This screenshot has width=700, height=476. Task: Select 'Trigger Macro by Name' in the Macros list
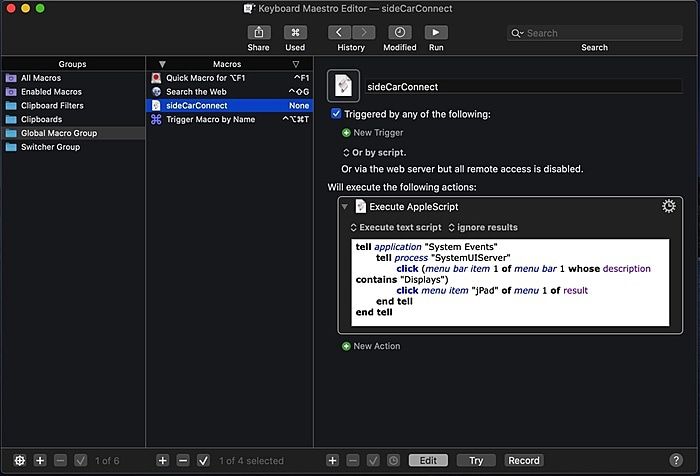click(210, 119)
